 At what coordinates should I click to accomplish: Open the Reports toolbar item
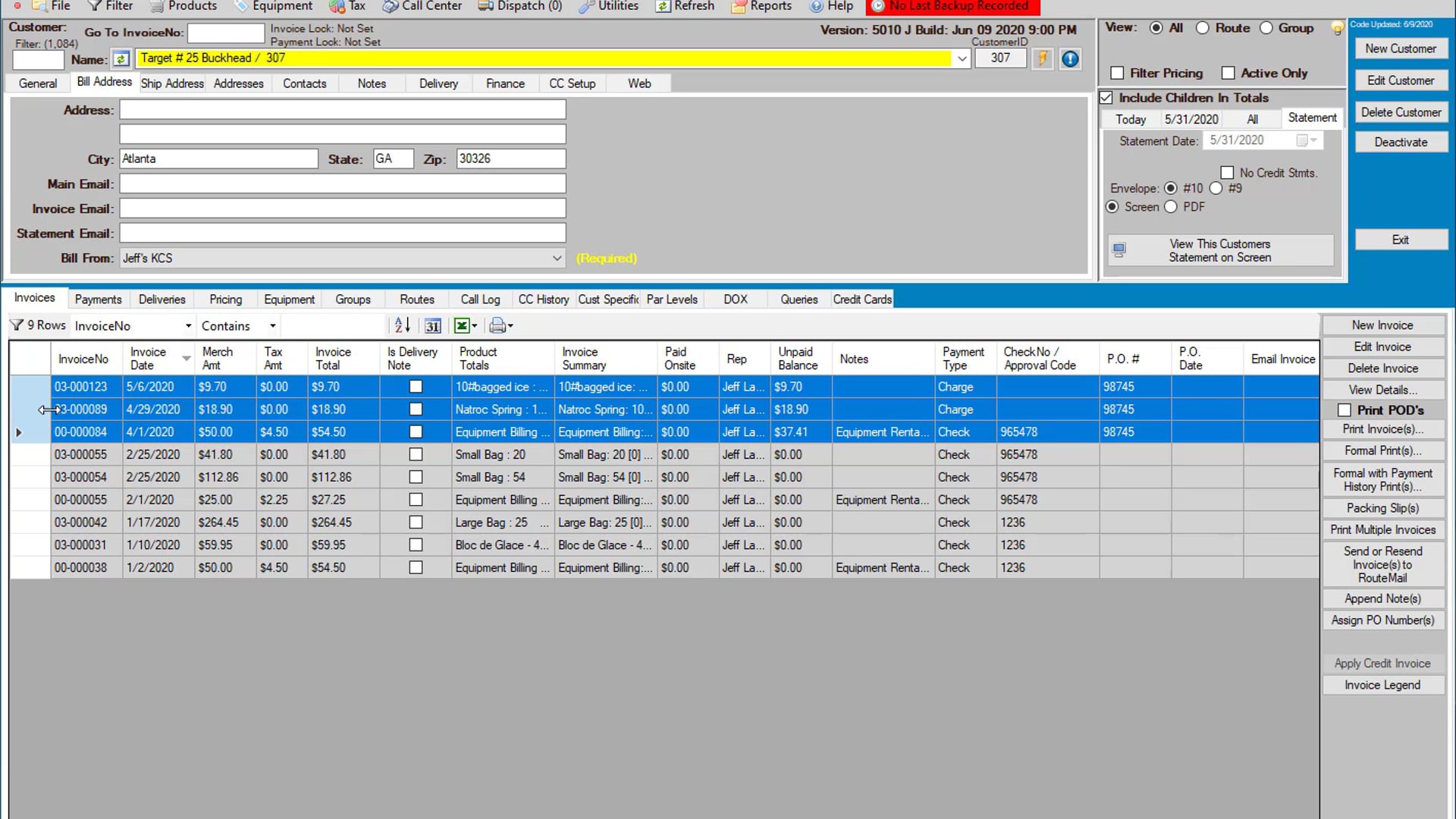[x=761, y=6]
